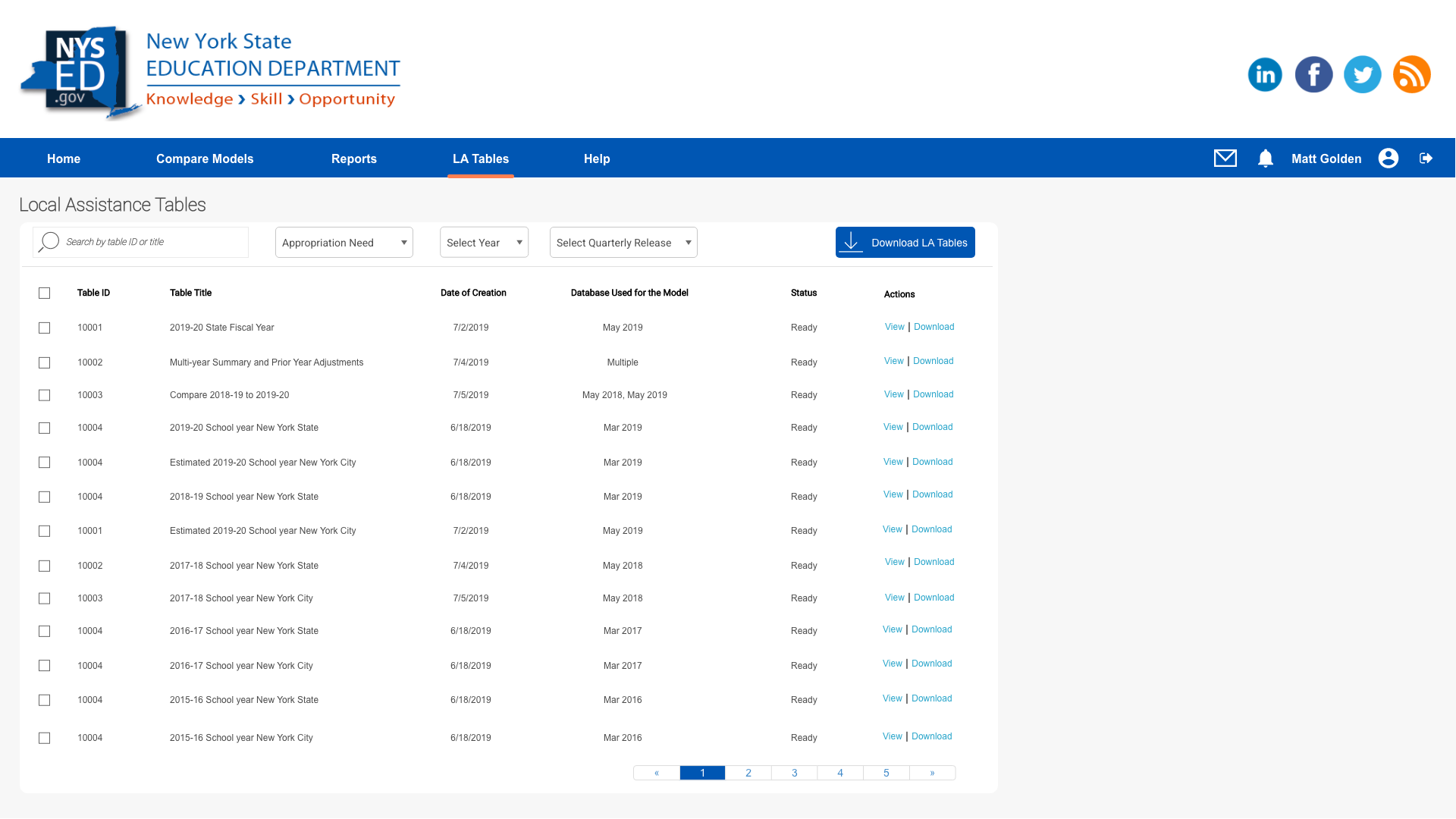Toggle the select-all header checkbox
Screen dimensions: 1456x819
point(45,293)
